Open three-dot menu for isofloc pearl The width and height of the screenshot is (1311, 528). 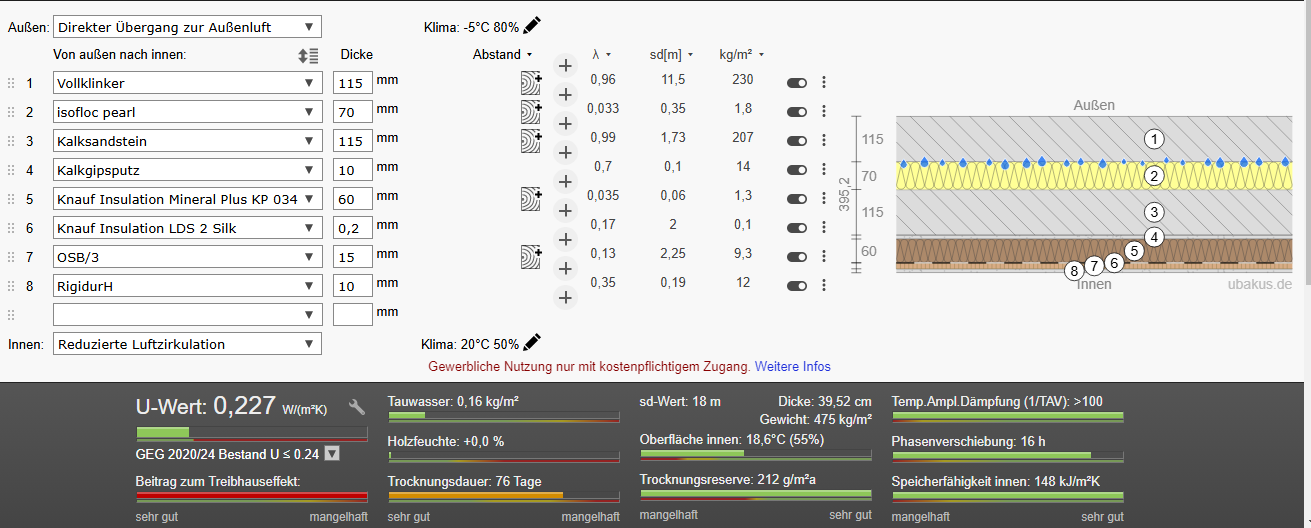pyautogui.click(x=824, y=112)
